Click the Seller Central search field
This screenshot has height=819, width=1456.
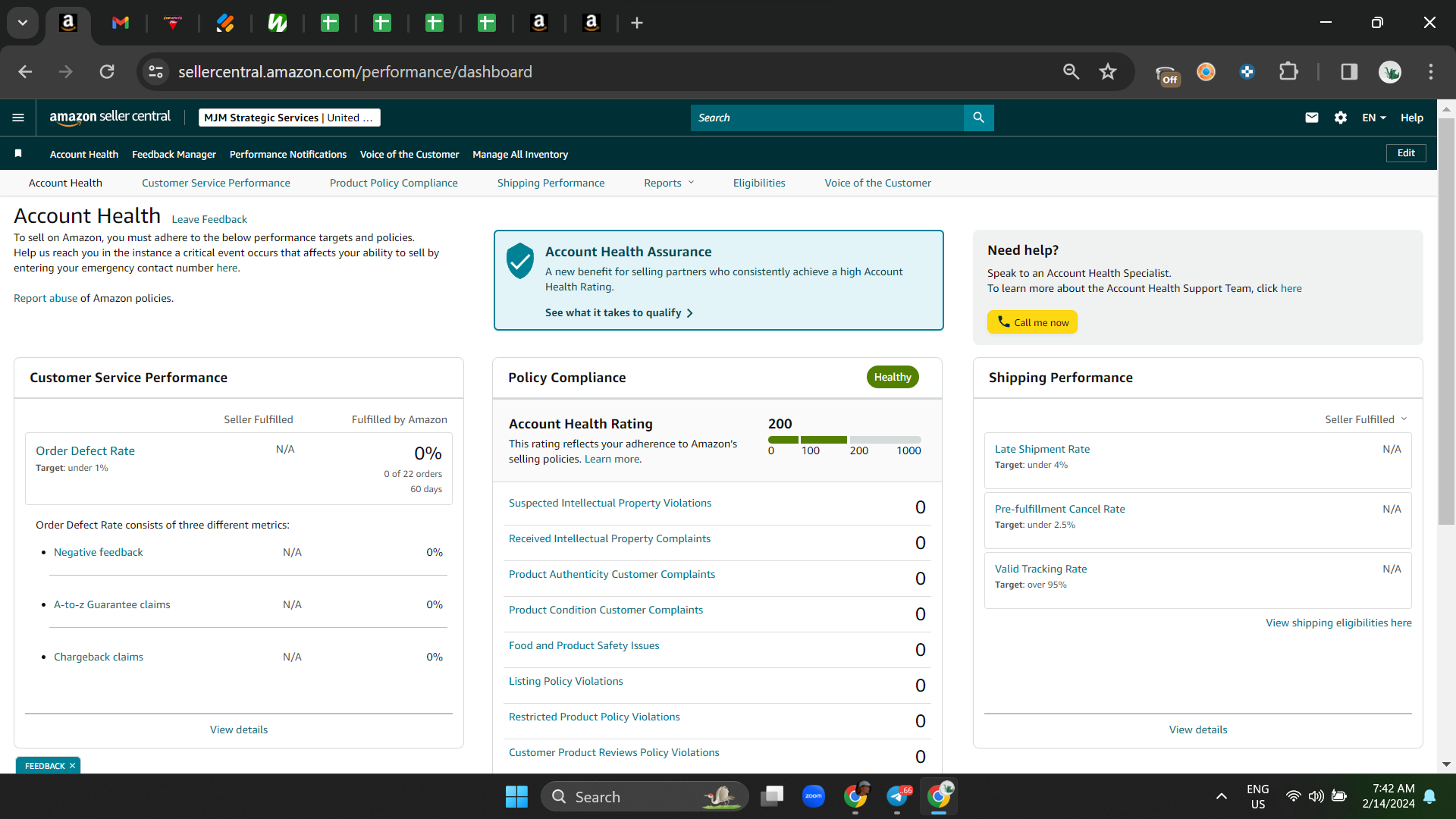click(827, 118)
